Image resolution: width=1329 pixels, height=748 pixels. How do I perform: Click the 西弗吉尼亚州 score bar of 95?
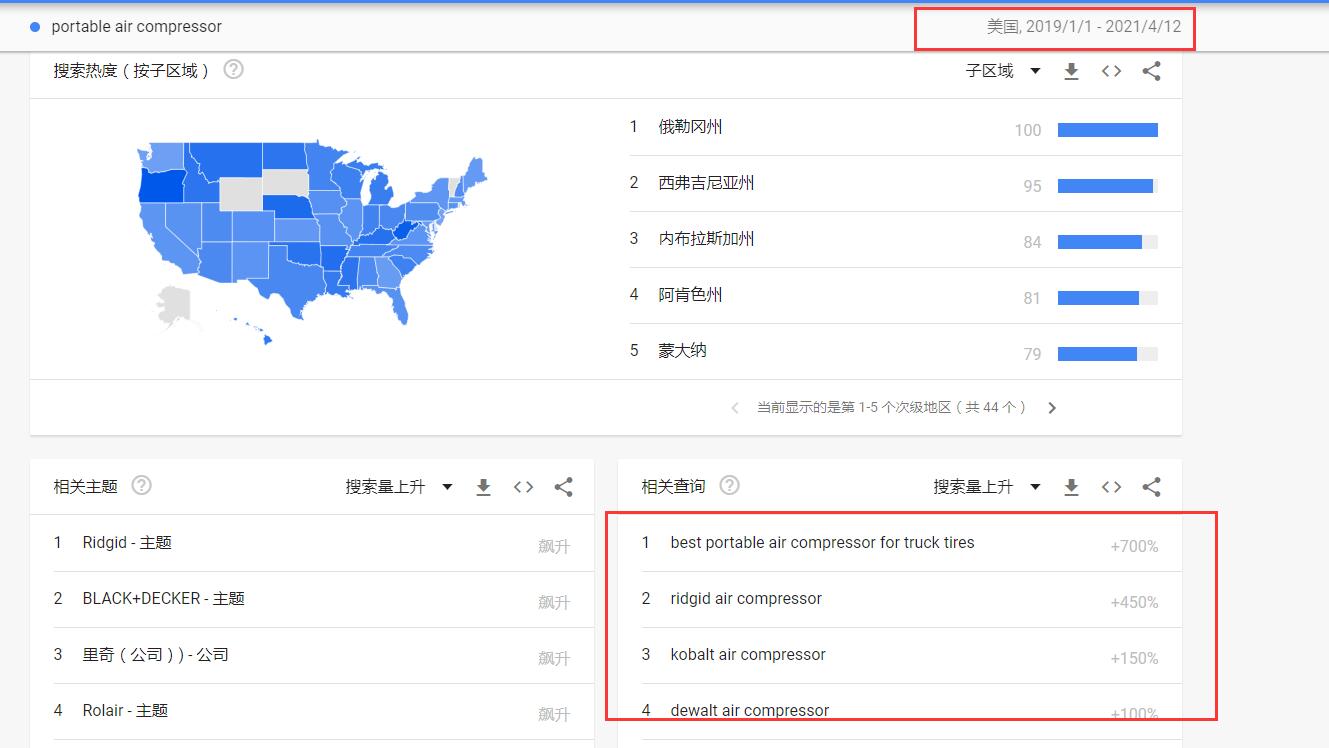[x=1107, y=186]
